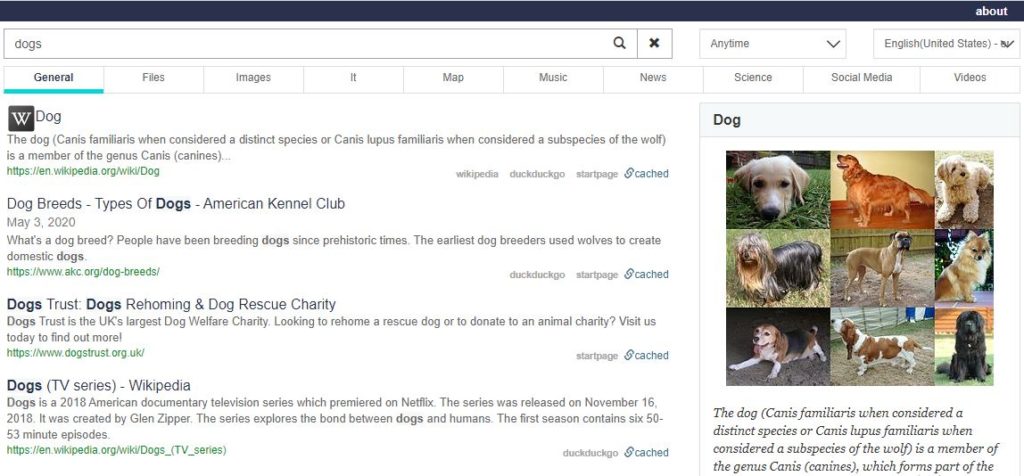Switch to the Social Media tab
Screen dimensions: 1024x476
click(x=861, y=78)
